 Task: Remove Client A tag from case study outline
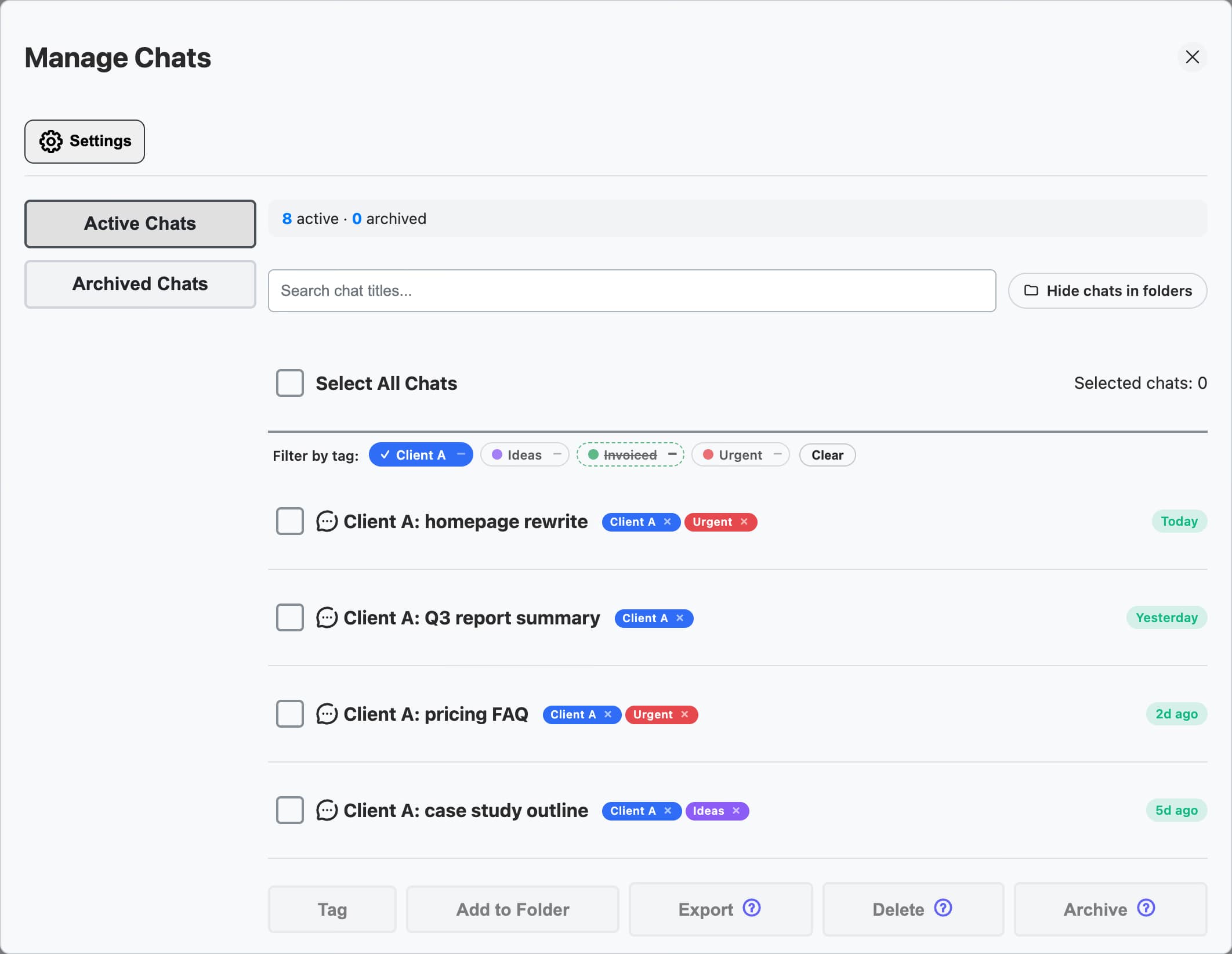pos(668,811)
